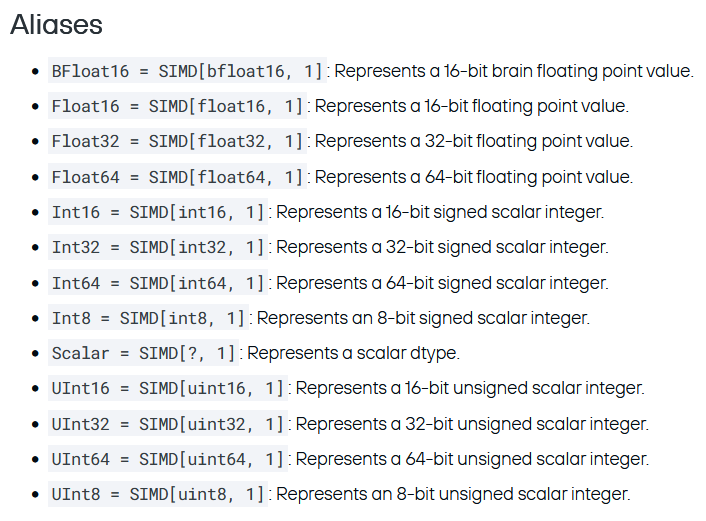Click the 64-bit floating point value description
Image resolution: width=706 pixels, height=521 pixels.
pos(473,177)
